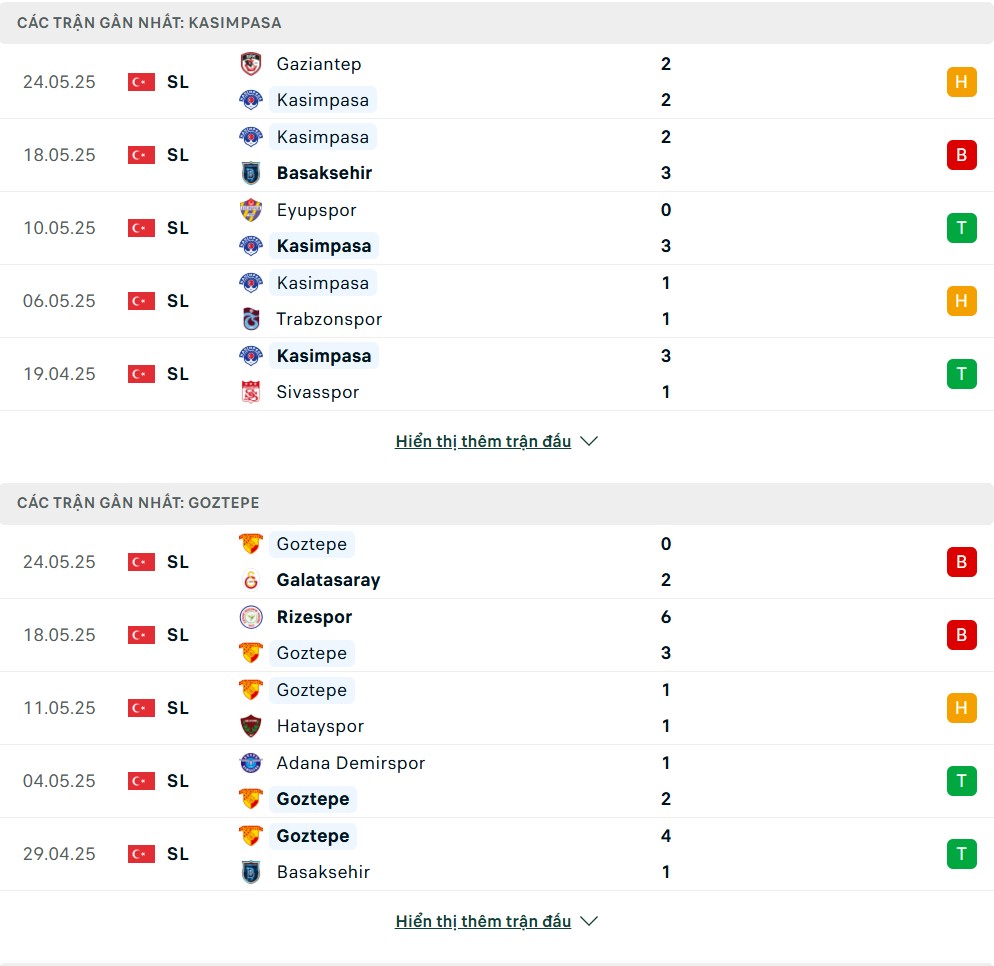Click the Adana Demirspor team logo

tap(251, 763)
